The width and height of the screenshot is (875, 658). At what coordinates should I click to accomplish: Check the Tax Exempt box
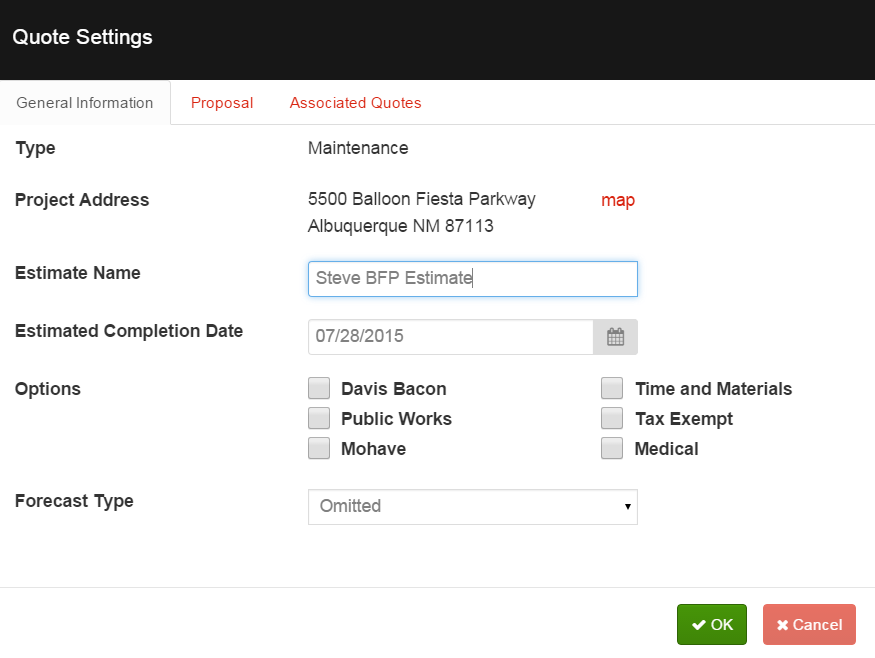pyautogui.click(x=612, y=418)
